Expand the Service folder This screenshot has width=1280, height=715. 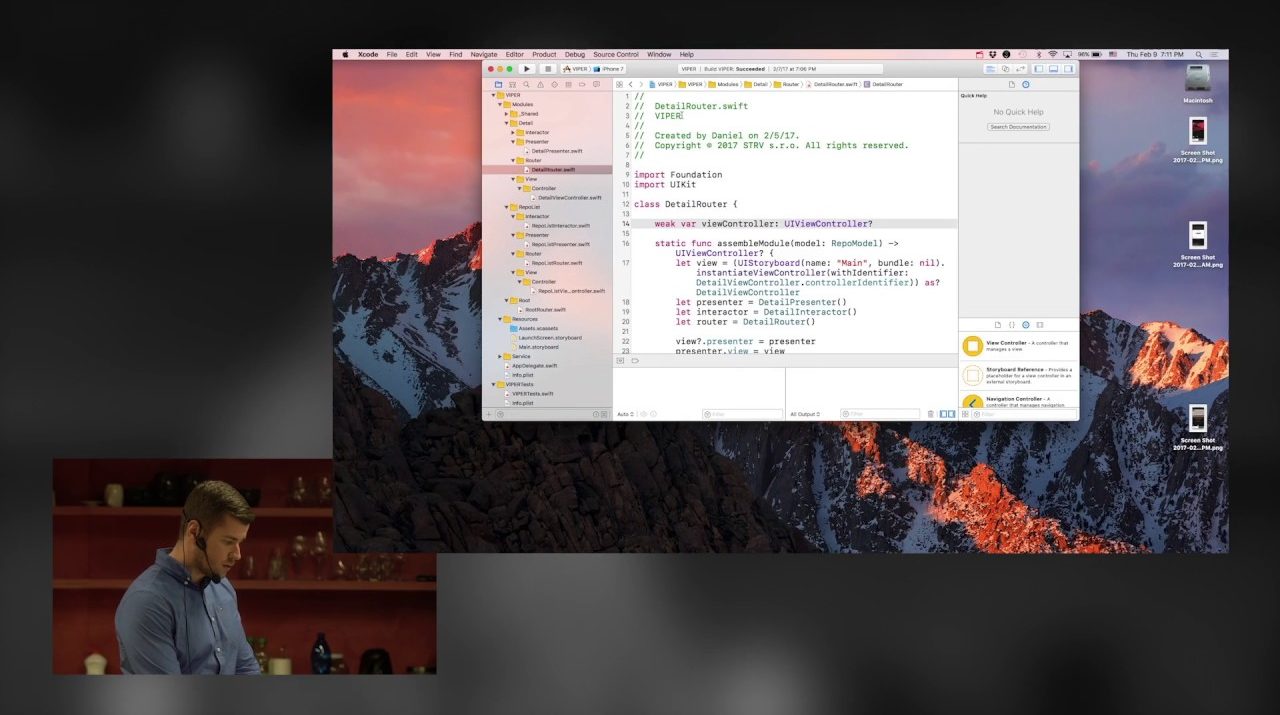click(500, 356)
